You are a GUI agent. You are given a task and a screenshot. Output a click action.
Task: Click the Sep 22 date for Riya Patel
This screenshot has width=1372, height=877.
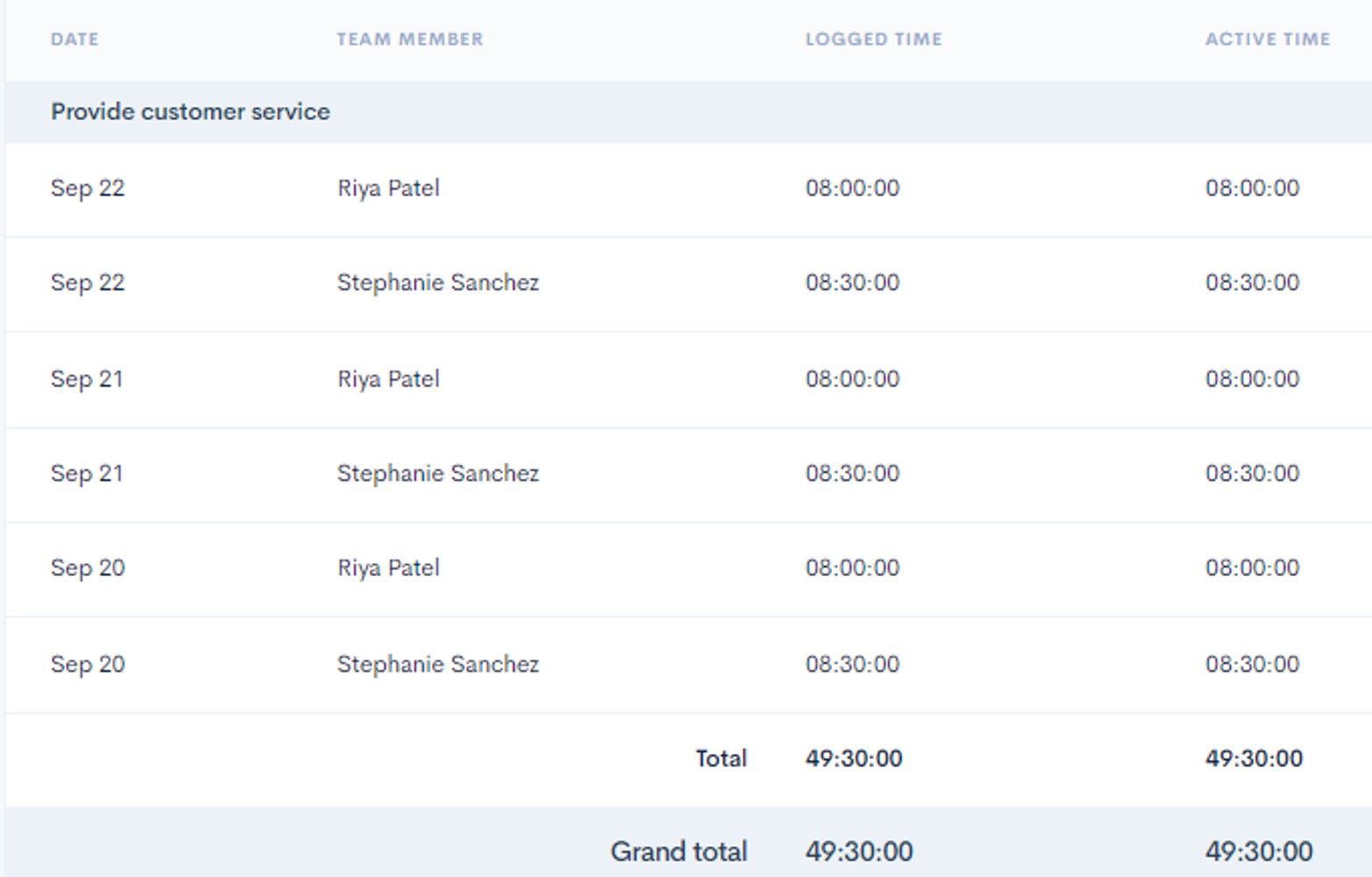click(88, 189)
